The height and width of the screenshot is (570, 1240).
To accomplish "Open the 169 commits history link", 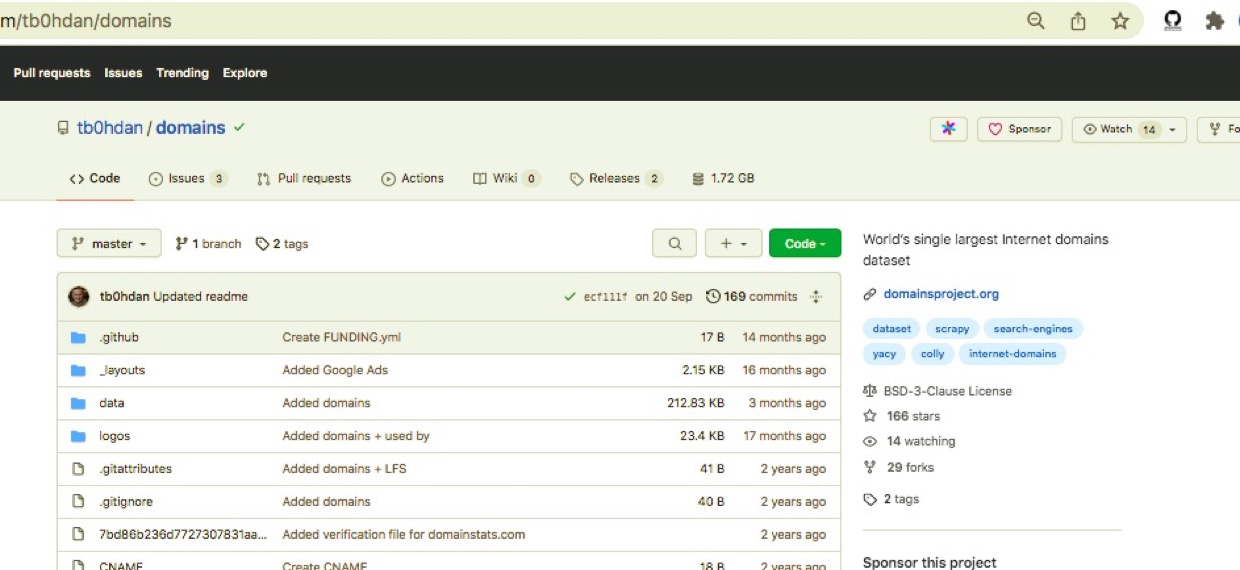I will point(752,296).
